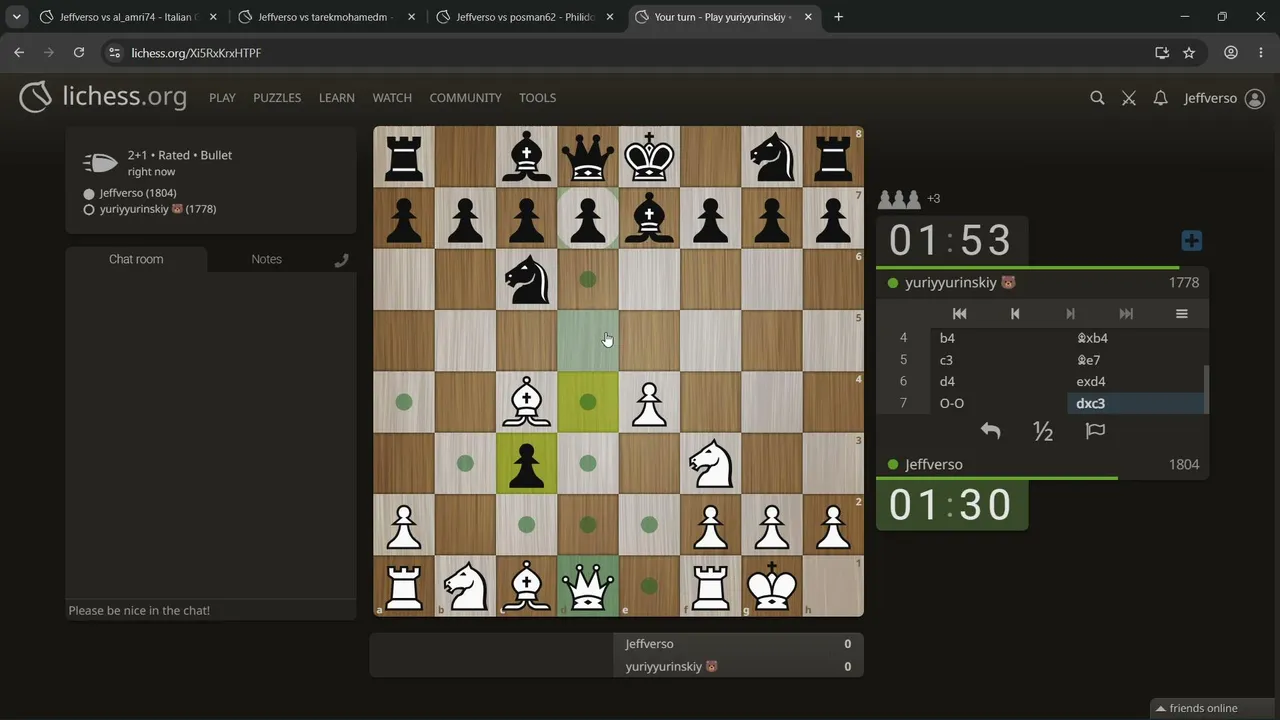Click the black queen on d8

588,157
